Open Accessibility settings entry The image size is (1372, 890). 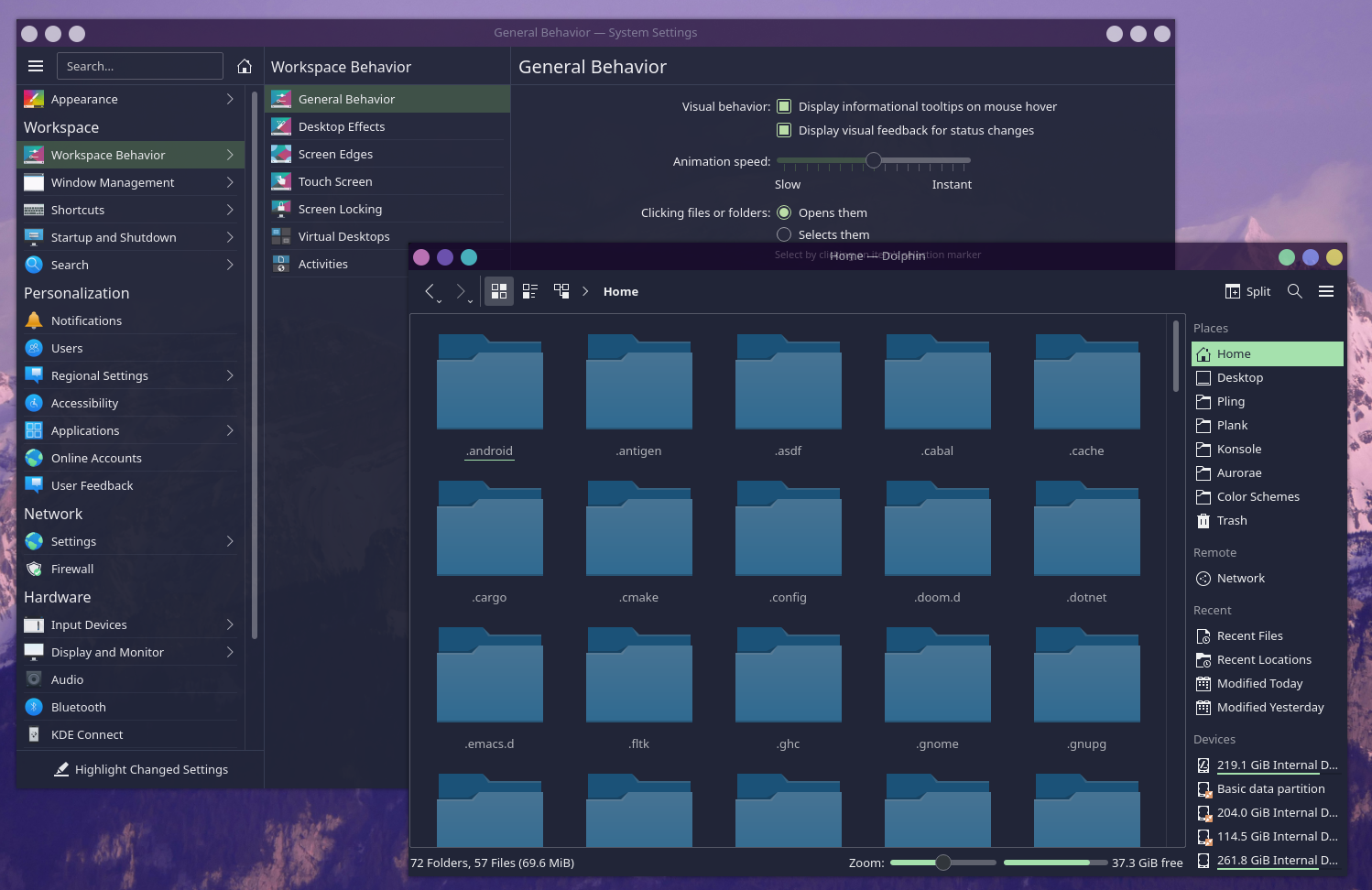(x=131, y=403)
